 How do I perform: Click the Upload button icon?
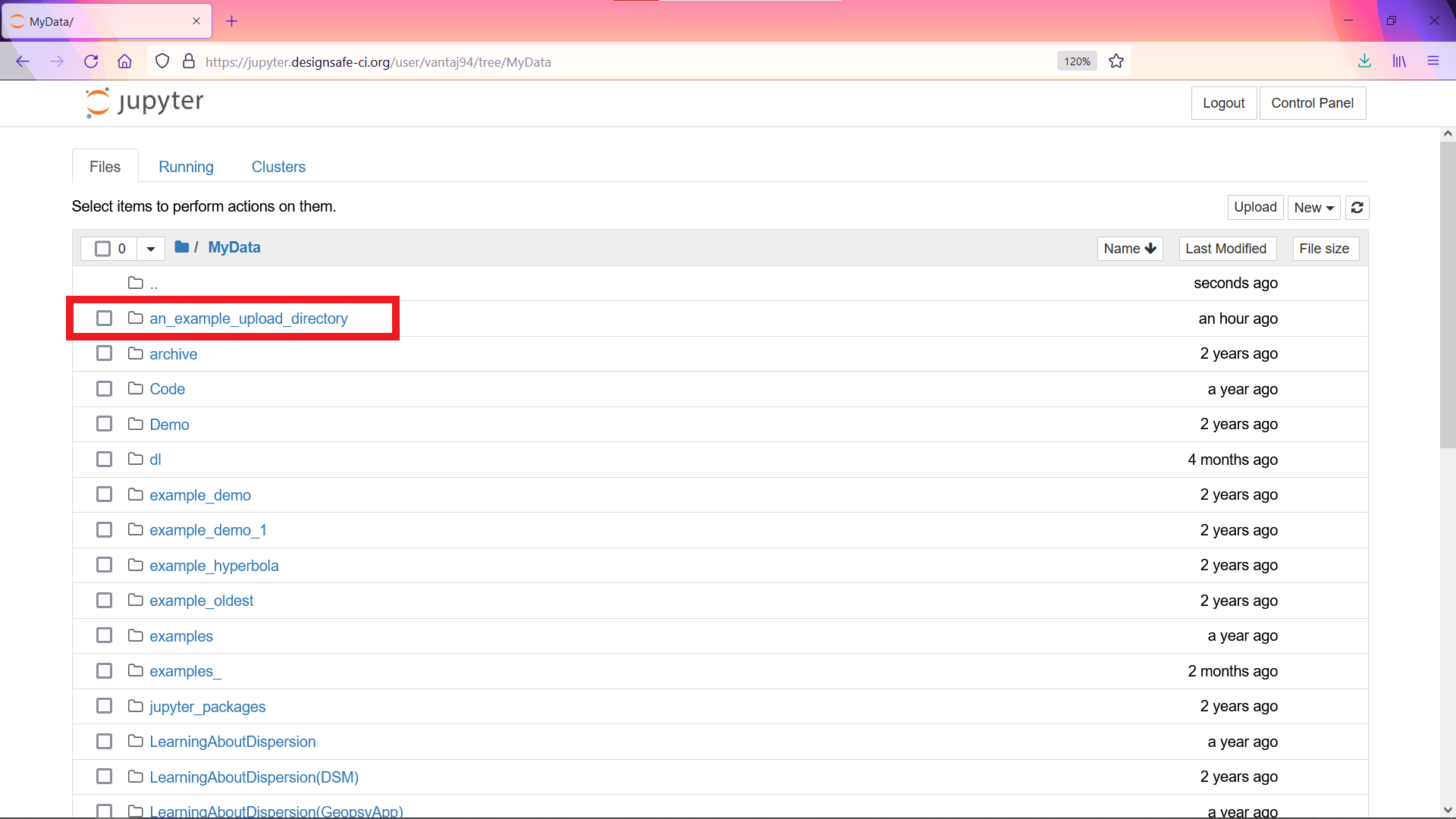coord(1255,207)
